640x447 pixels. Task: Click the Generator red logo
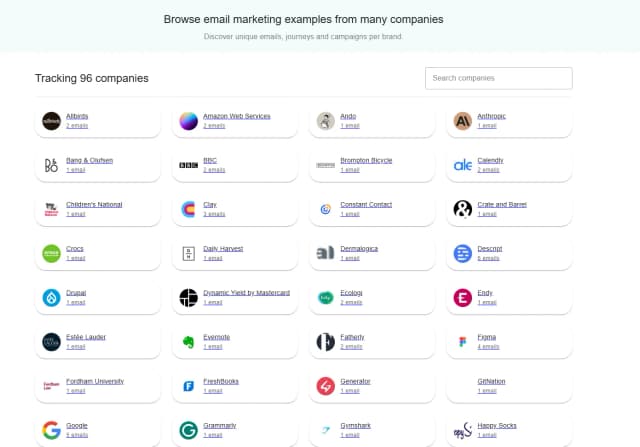325,386
